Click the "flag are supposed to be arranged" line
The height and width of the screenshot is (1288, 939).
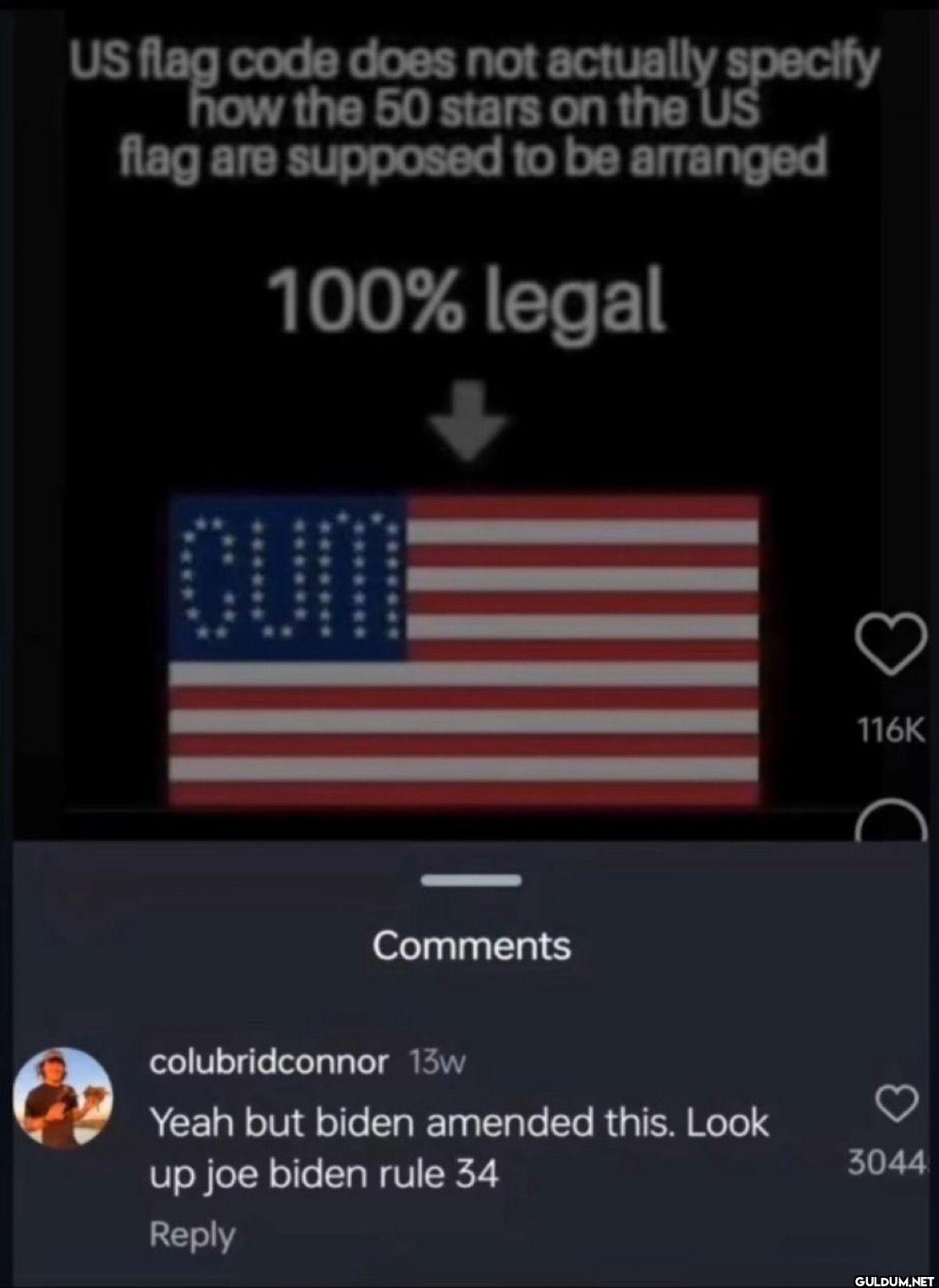pyautogui.click(x=472, y=157)
